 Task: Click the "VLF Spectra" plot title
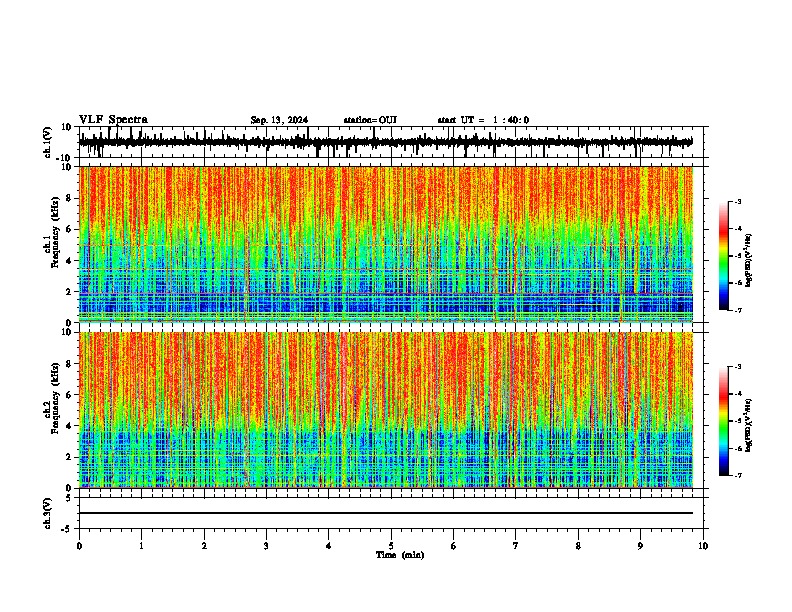tap(113, 119)
